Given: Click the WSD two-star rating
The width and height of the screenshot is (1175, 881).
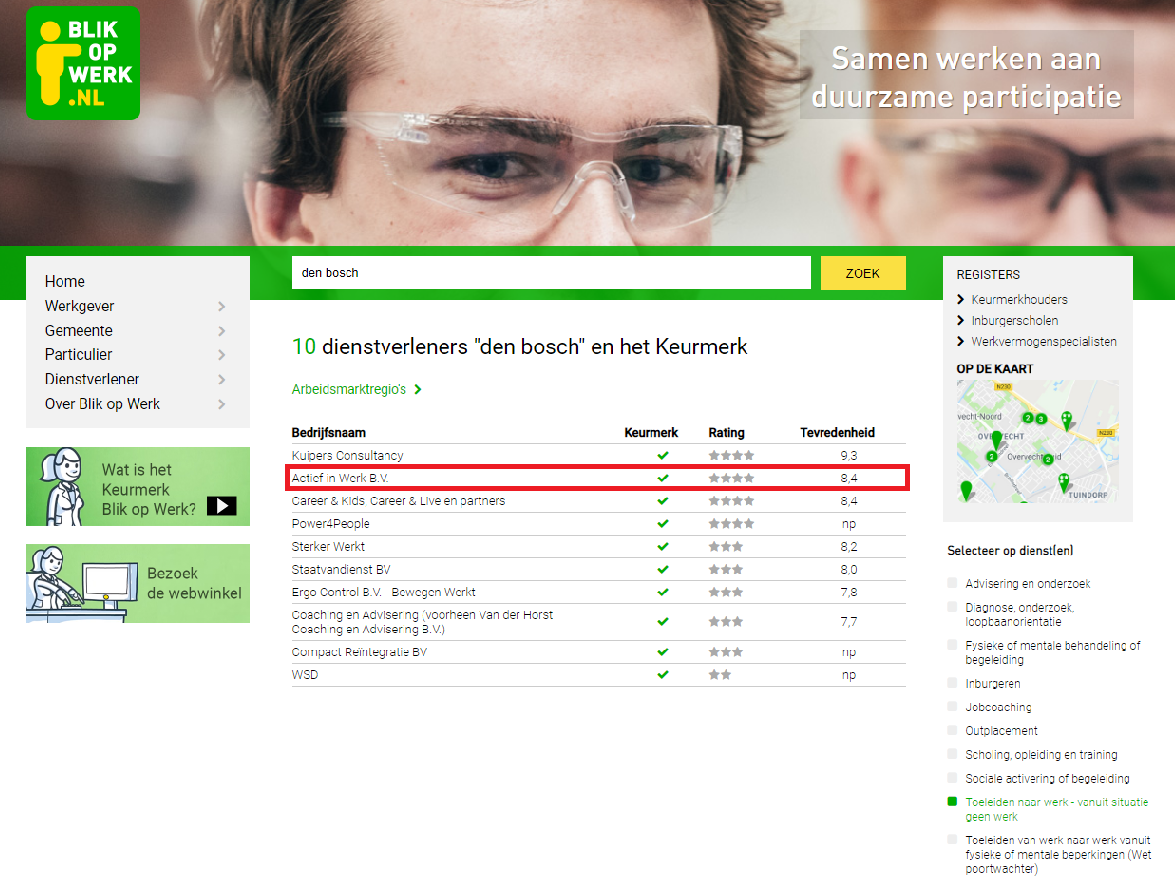Looking at the screenshot, I should coord(720,675).
